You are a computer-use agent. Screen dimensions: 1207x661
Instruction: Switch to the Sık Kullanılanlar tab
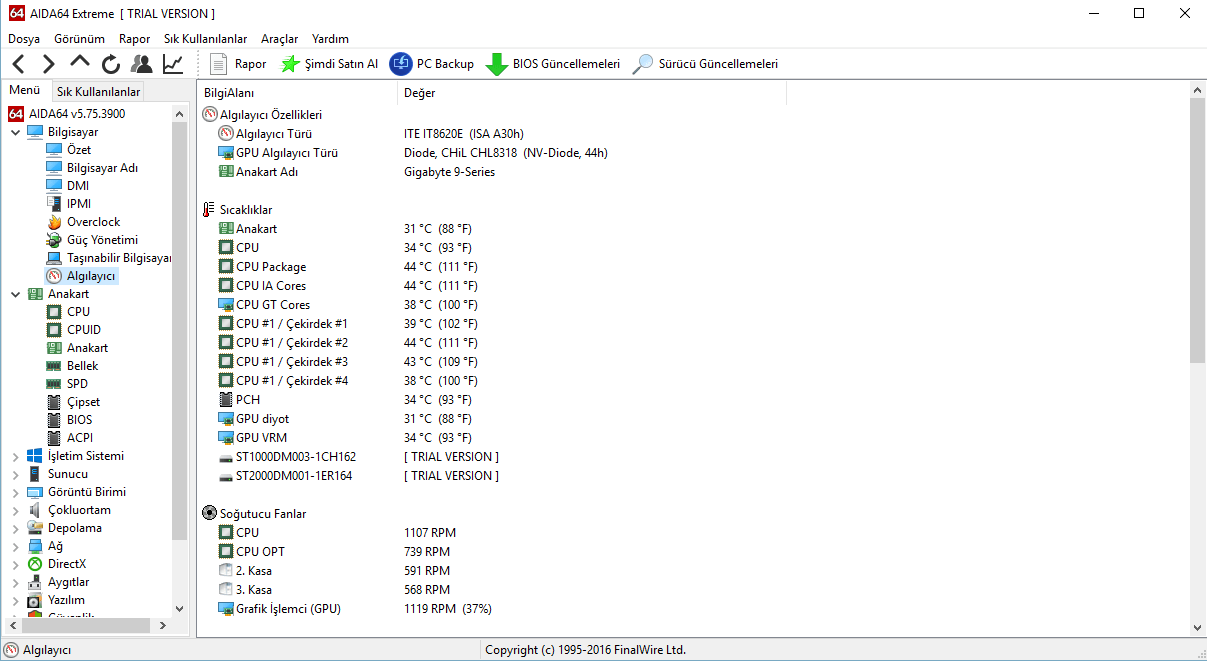tap(98, 92)
